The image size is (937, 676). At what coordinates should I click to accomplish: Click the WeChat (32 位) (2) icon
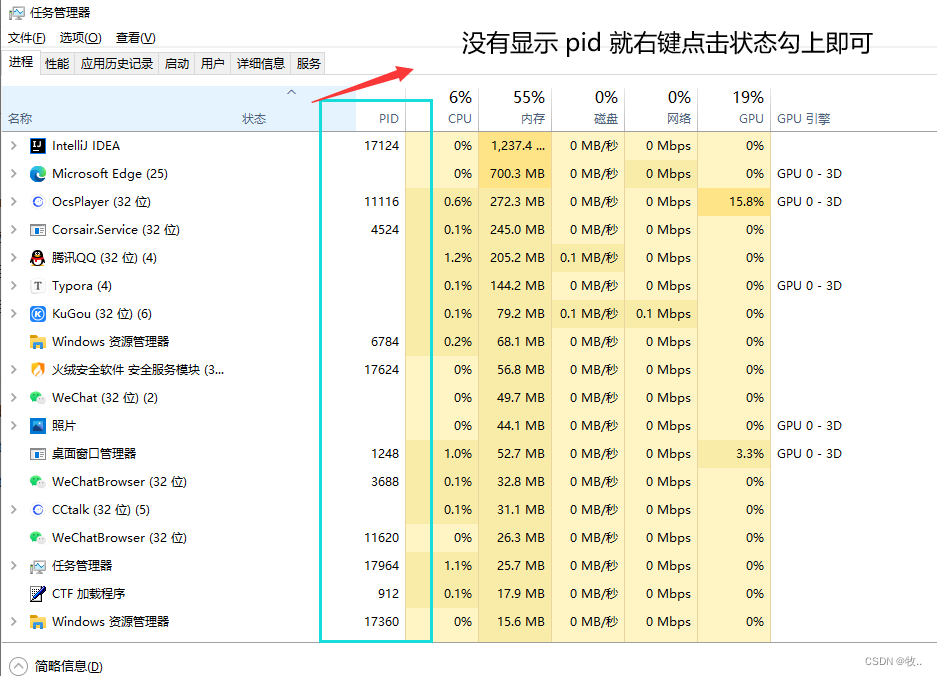tap(38, 398)
